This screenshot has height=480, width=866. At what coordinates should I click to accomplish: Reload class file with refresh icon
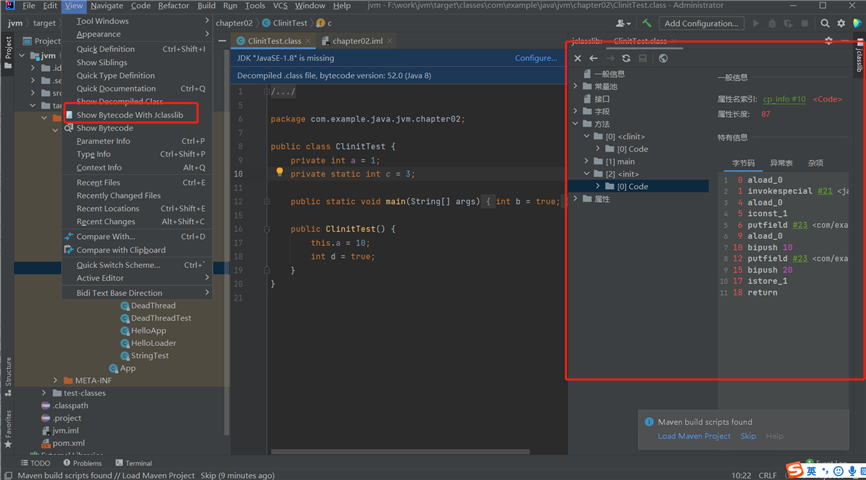click(x=626, y=58)
